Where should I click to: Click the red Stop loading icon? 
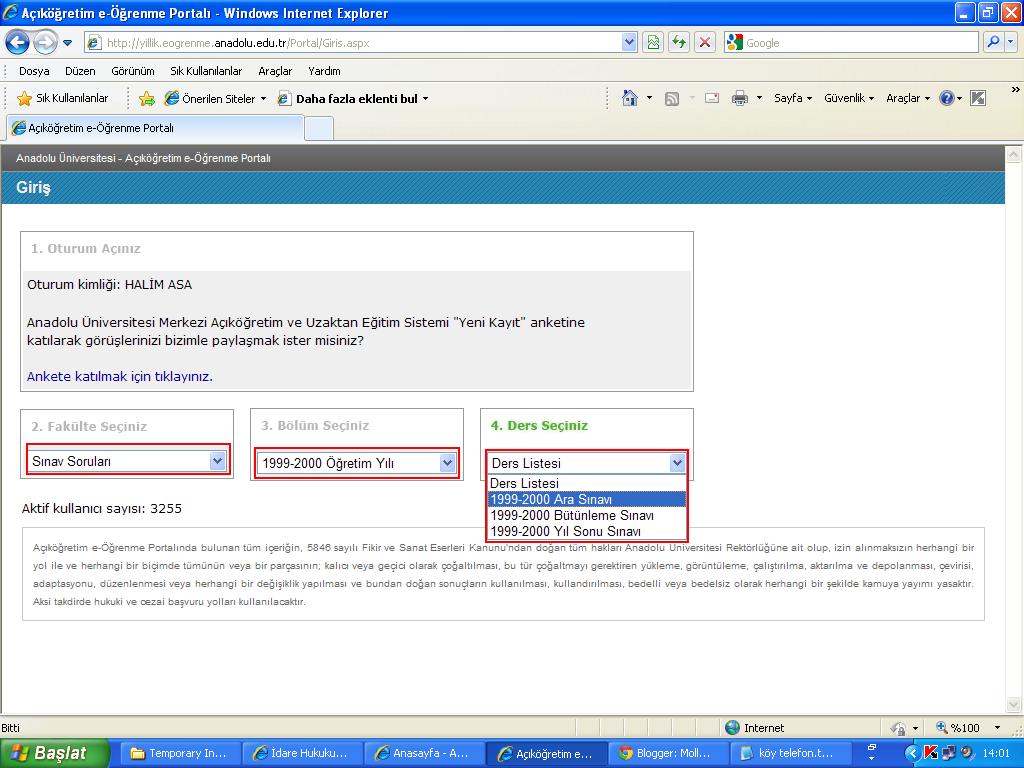pyautogui.click(x=705, y=43)
